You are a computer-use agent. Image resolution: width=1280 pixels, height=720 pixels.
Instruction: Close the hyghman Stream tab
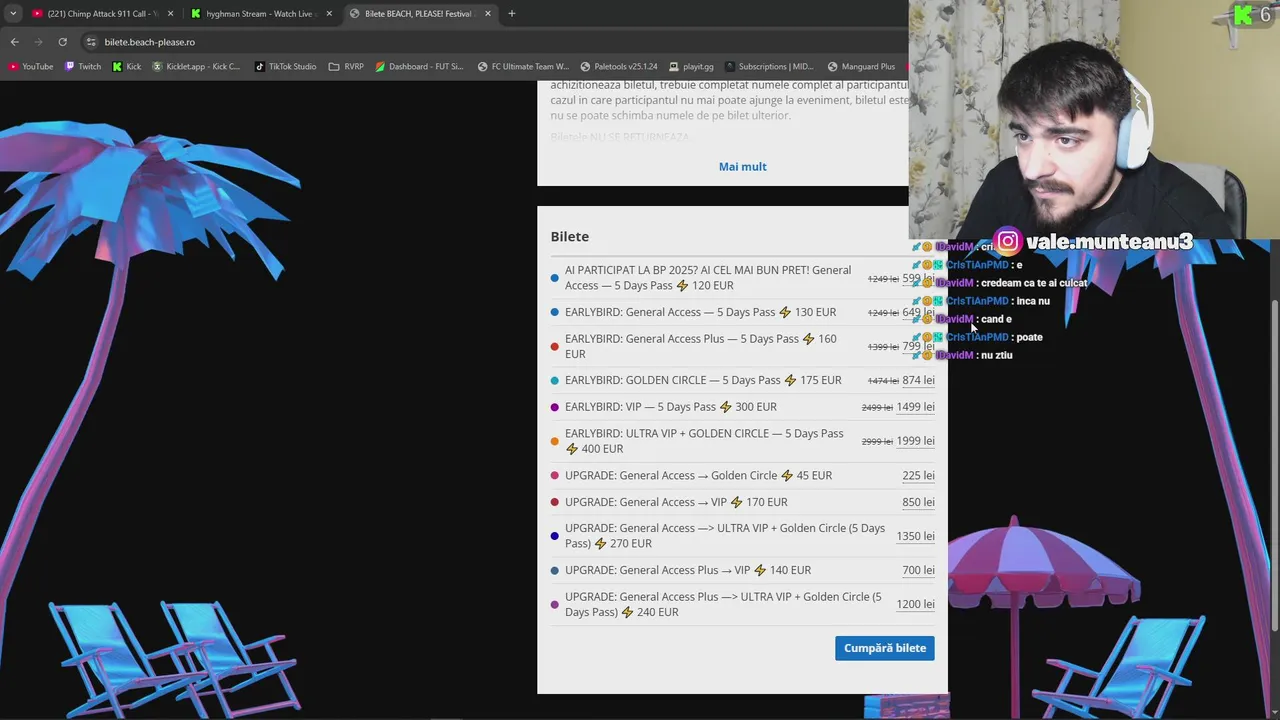[329, 14]
